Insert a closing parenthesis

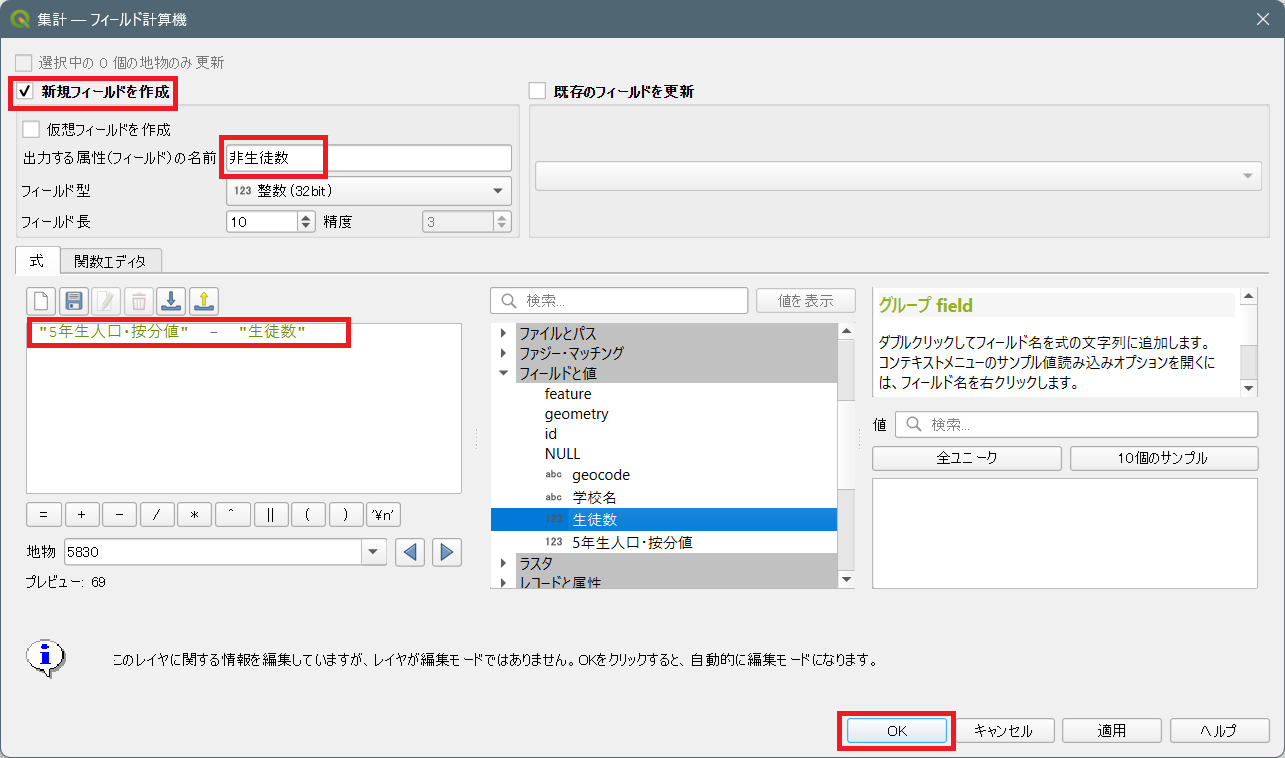coord(346,515)
